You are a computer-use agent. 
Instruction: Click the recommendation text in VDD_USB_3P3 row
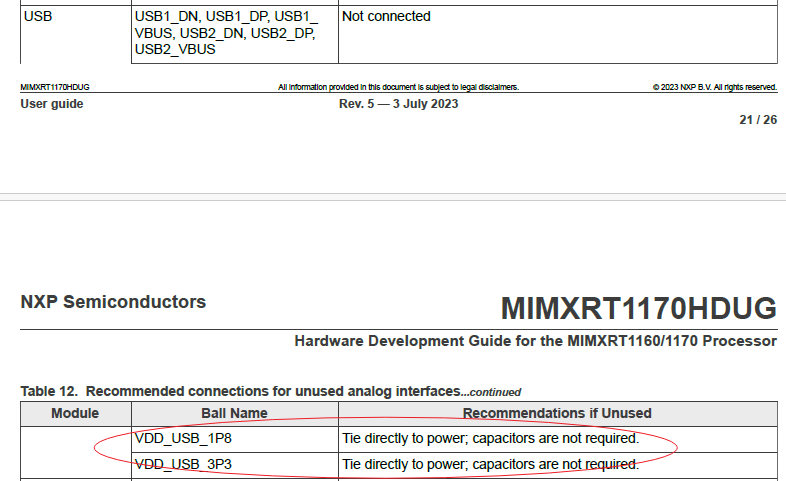[x=491, y=464]
